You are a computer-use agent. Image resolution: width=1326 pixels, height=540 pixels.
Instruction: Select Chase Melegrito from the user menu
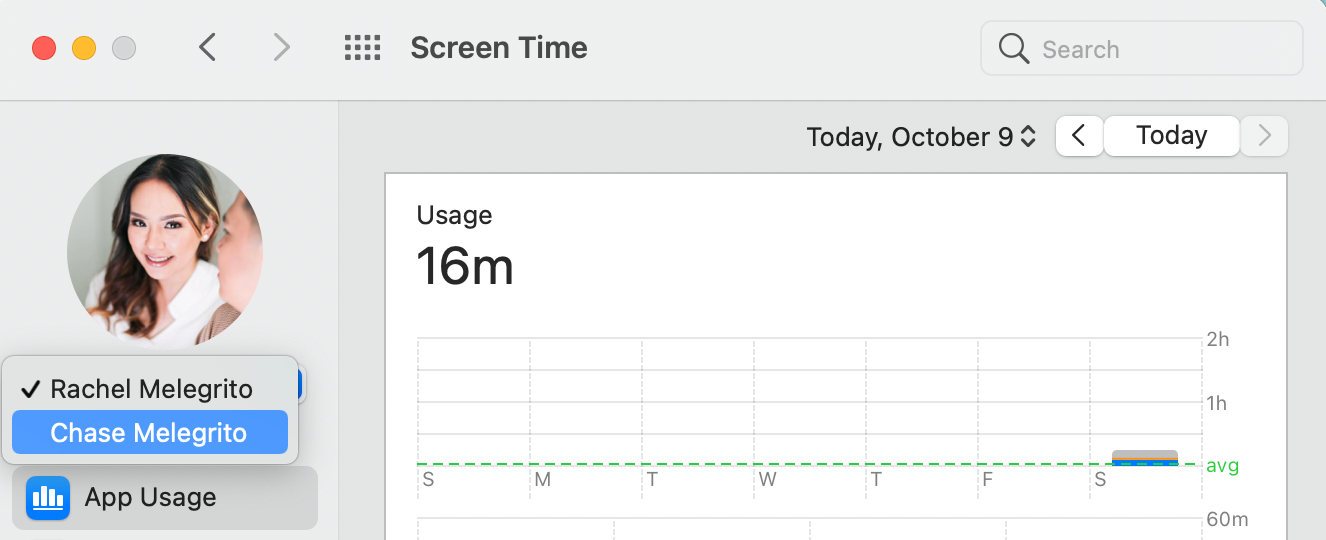(x=149, y=433)
